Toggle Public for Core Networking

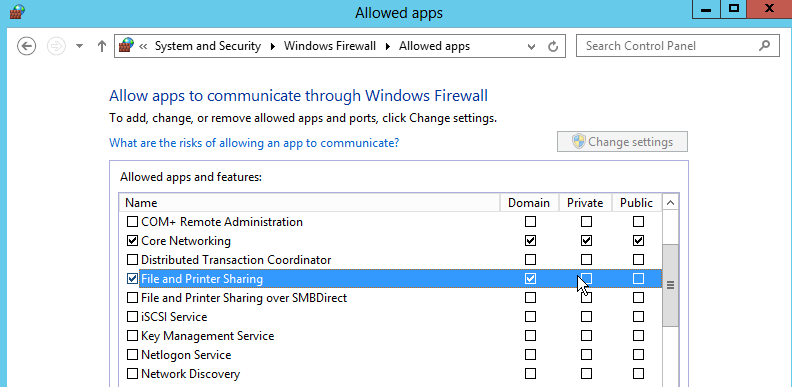click(638, 240)
